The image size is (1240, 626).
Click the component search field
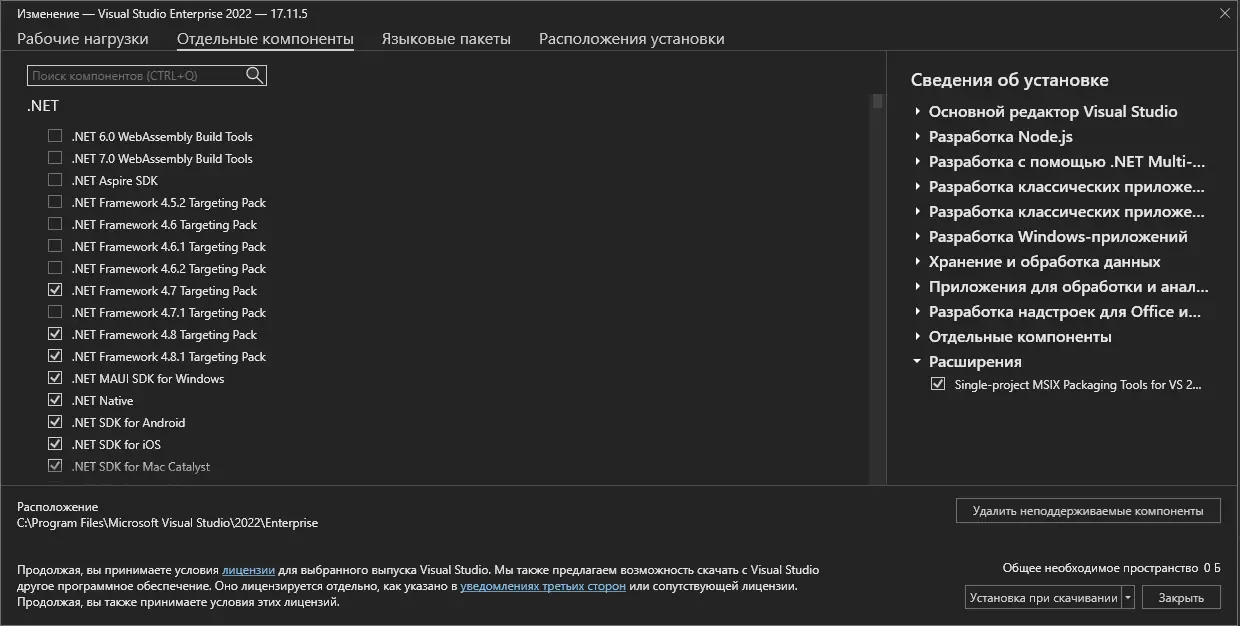[135, 75]
